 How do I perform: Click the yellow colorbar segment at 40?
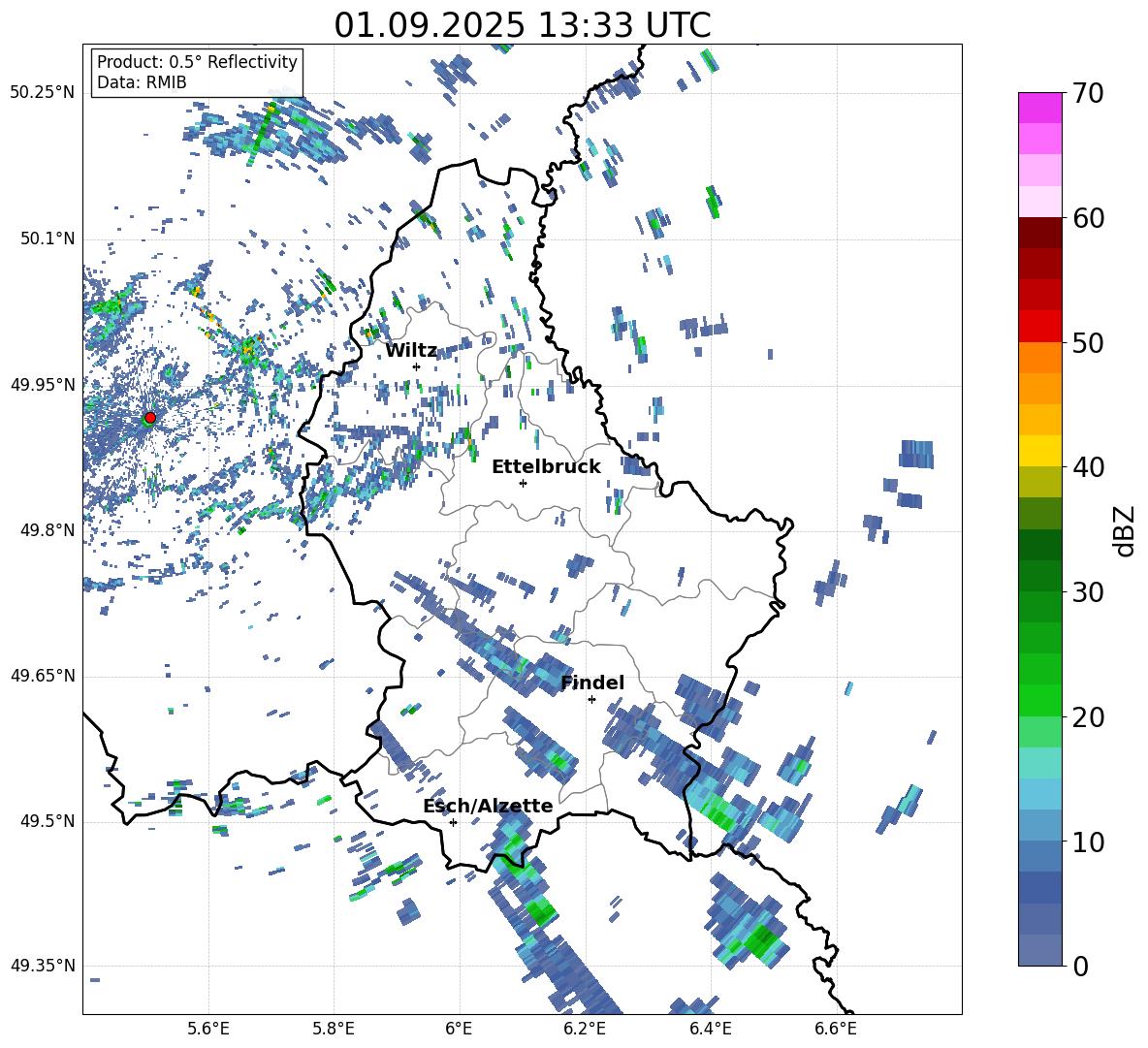pos(1039,451)
